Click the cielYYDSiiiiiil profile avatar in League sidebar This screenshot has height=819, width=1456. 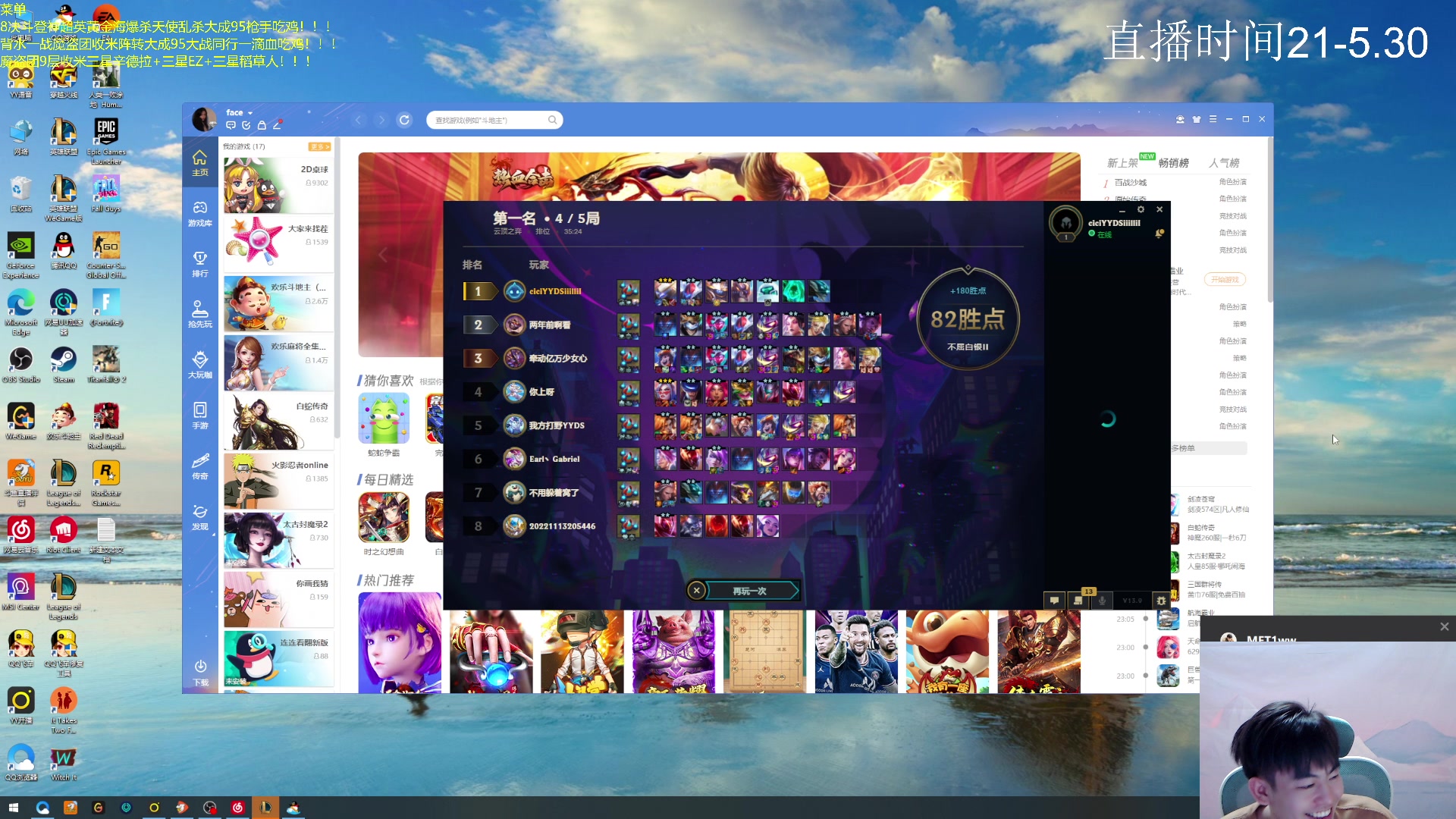click(x=1065, y=223)
